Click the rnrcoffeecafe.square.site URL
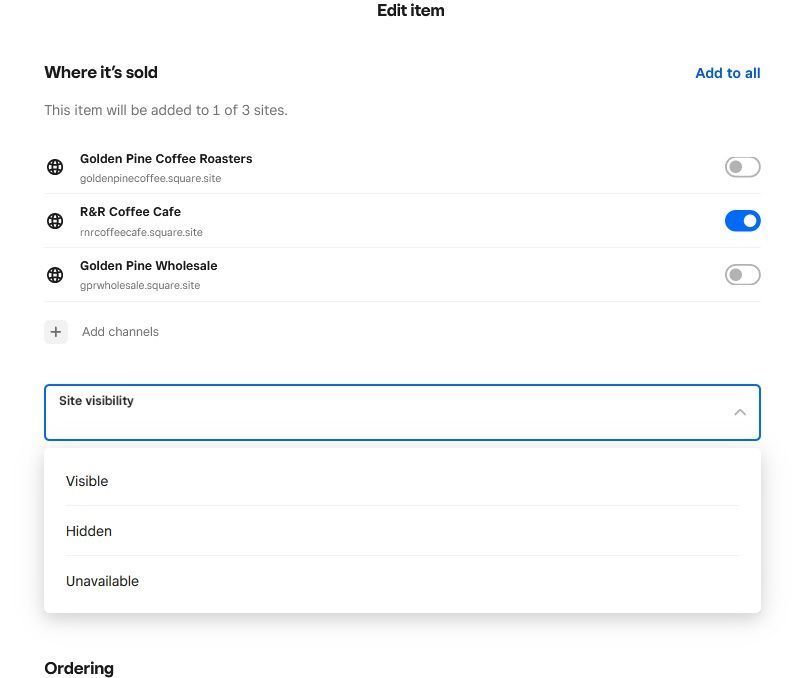 tap(141, 233)
